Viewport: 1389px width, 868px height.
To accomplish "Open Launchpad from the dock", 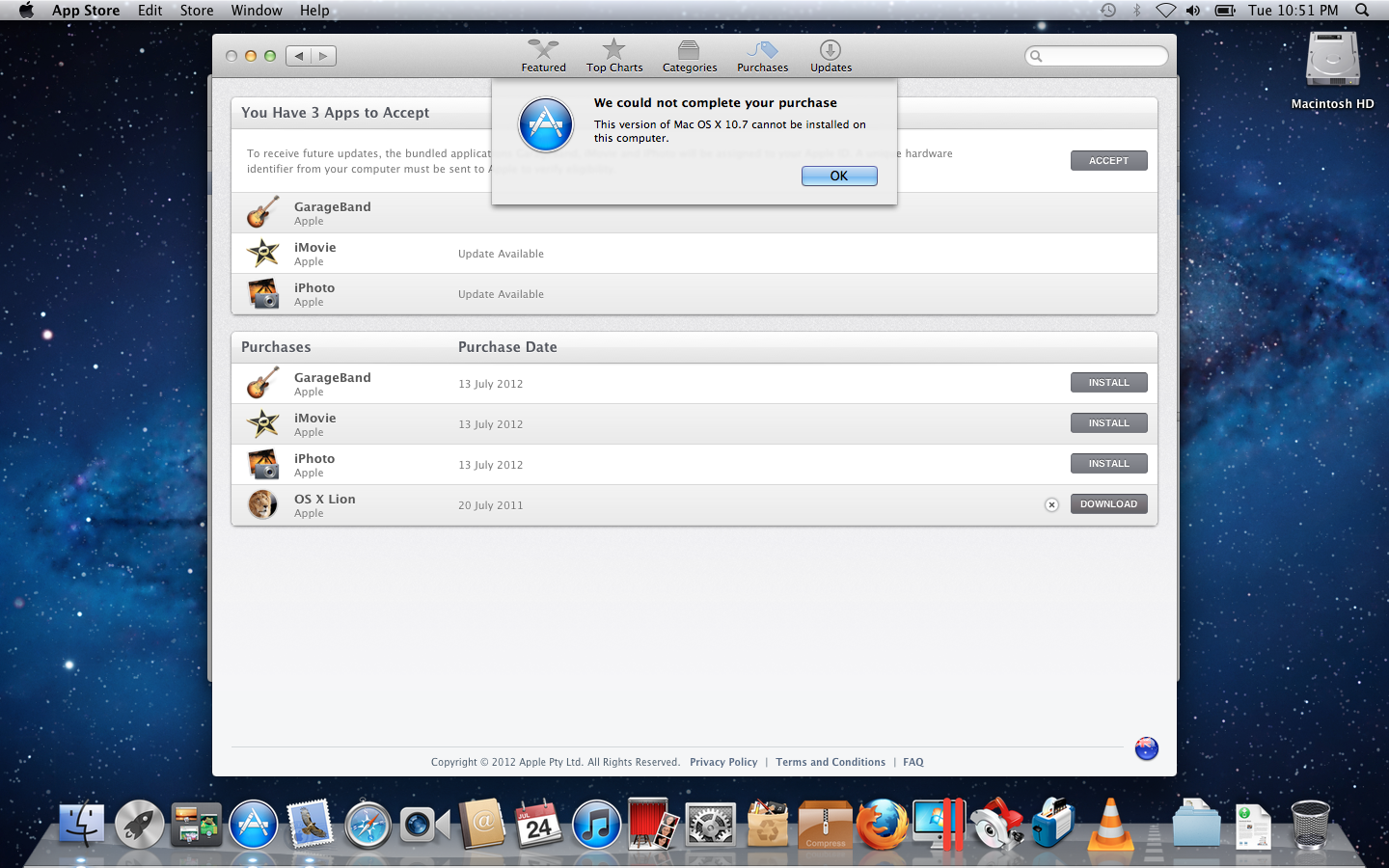I will click(x=140, y=826).
